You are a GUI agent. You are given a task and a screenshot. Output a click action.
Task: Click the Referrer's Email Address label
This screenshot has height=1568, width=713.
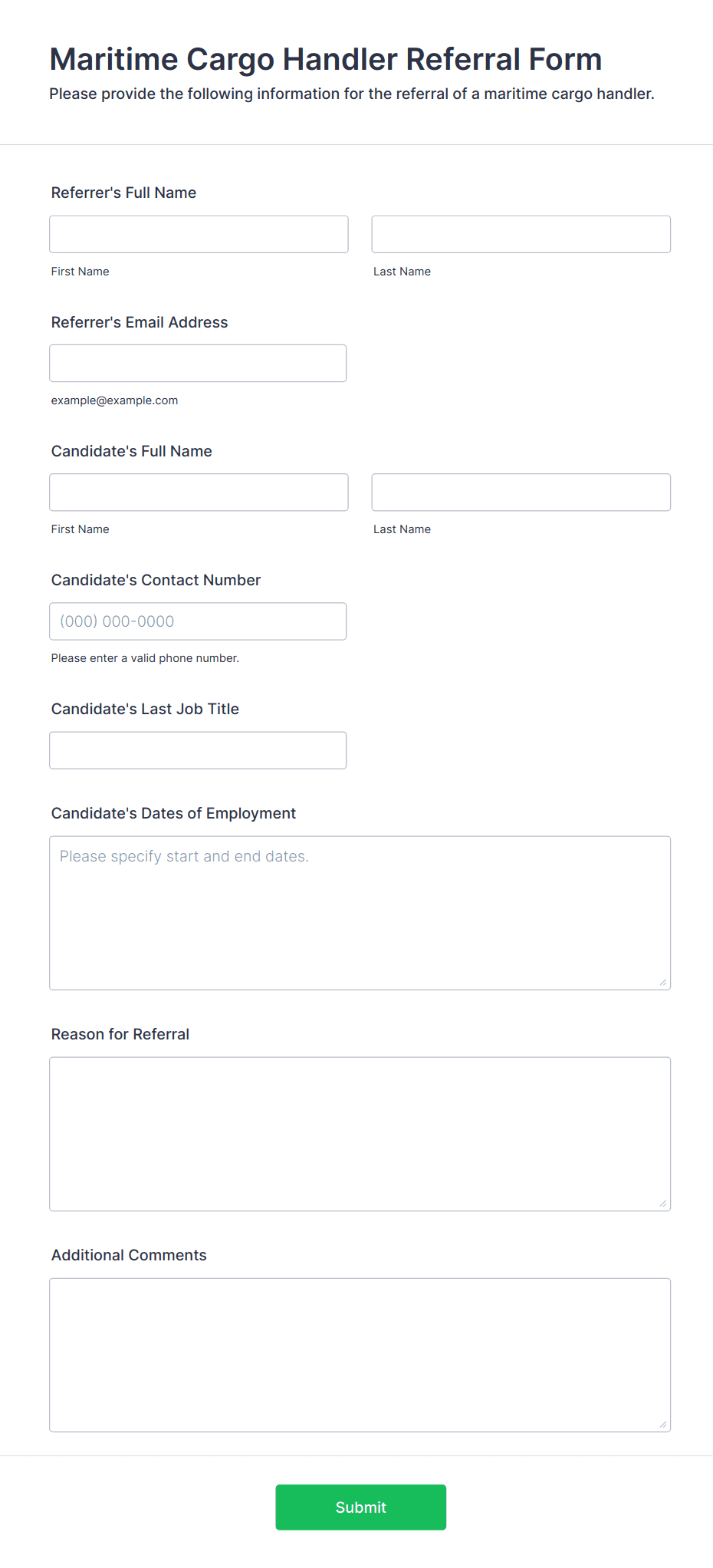[140, 322]
